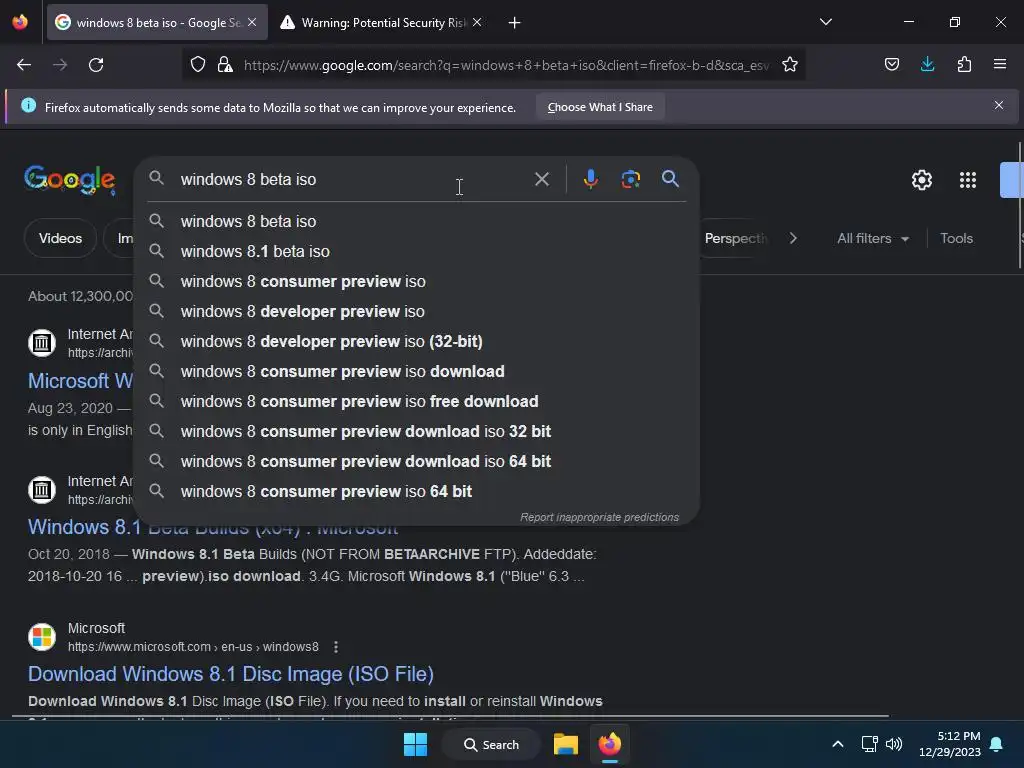This screenshot has height=768, width=1024.
Task: Click the forward navigation arrow
Action: [x=60, y=65]
